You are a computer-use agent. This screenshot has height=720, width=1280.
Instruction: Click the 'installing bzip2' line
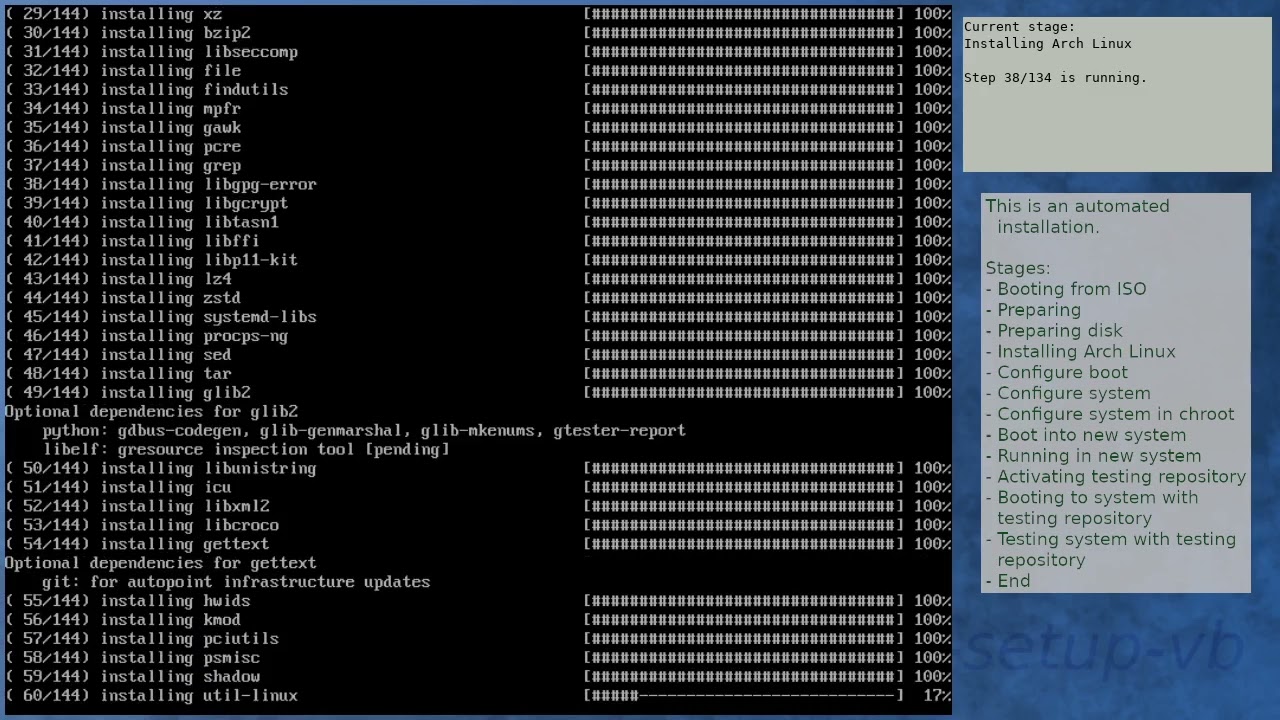coord(478,33)
